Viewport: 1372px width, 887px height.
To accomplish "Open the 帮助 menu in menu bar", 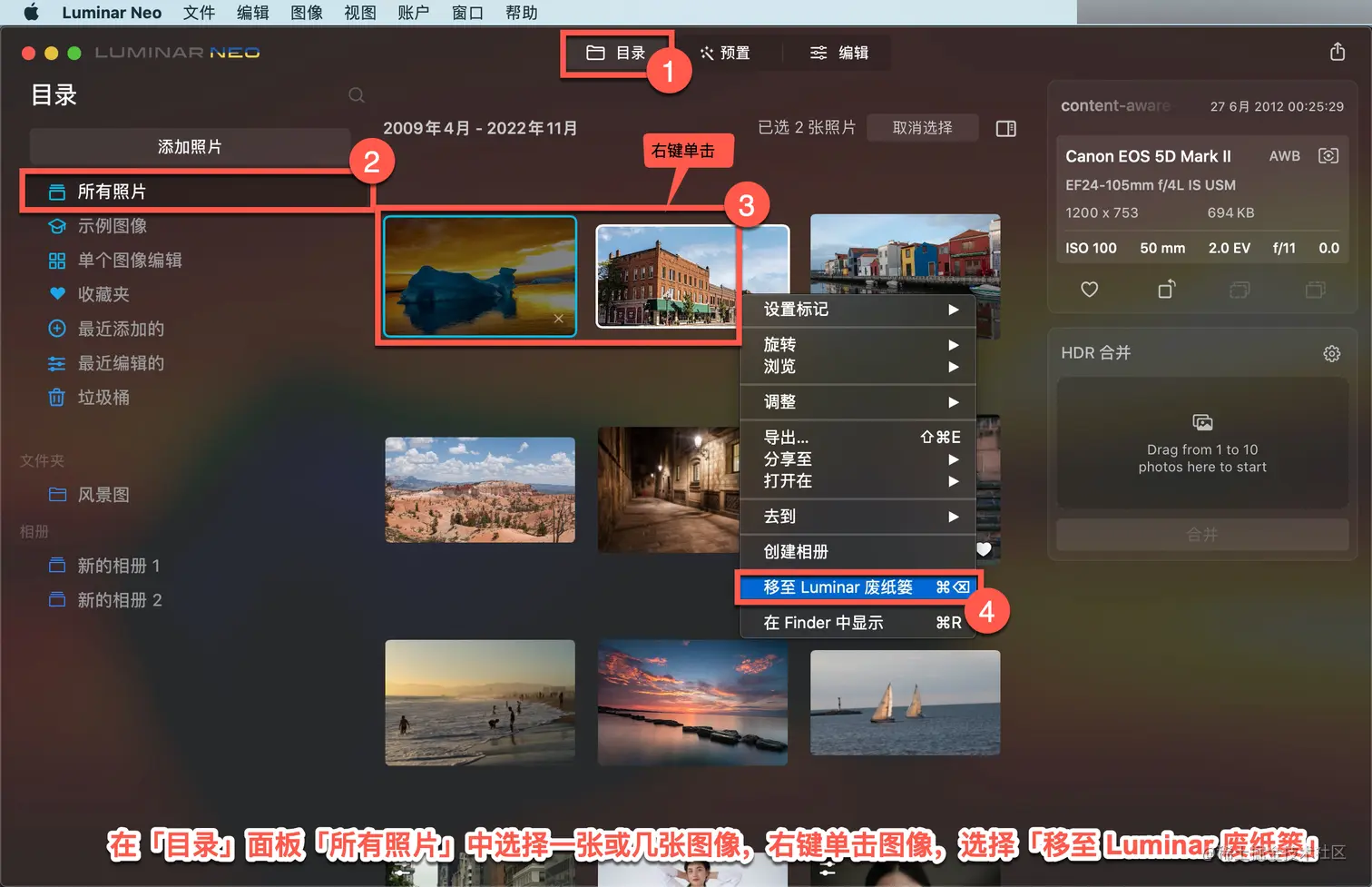I will [522, 13].
